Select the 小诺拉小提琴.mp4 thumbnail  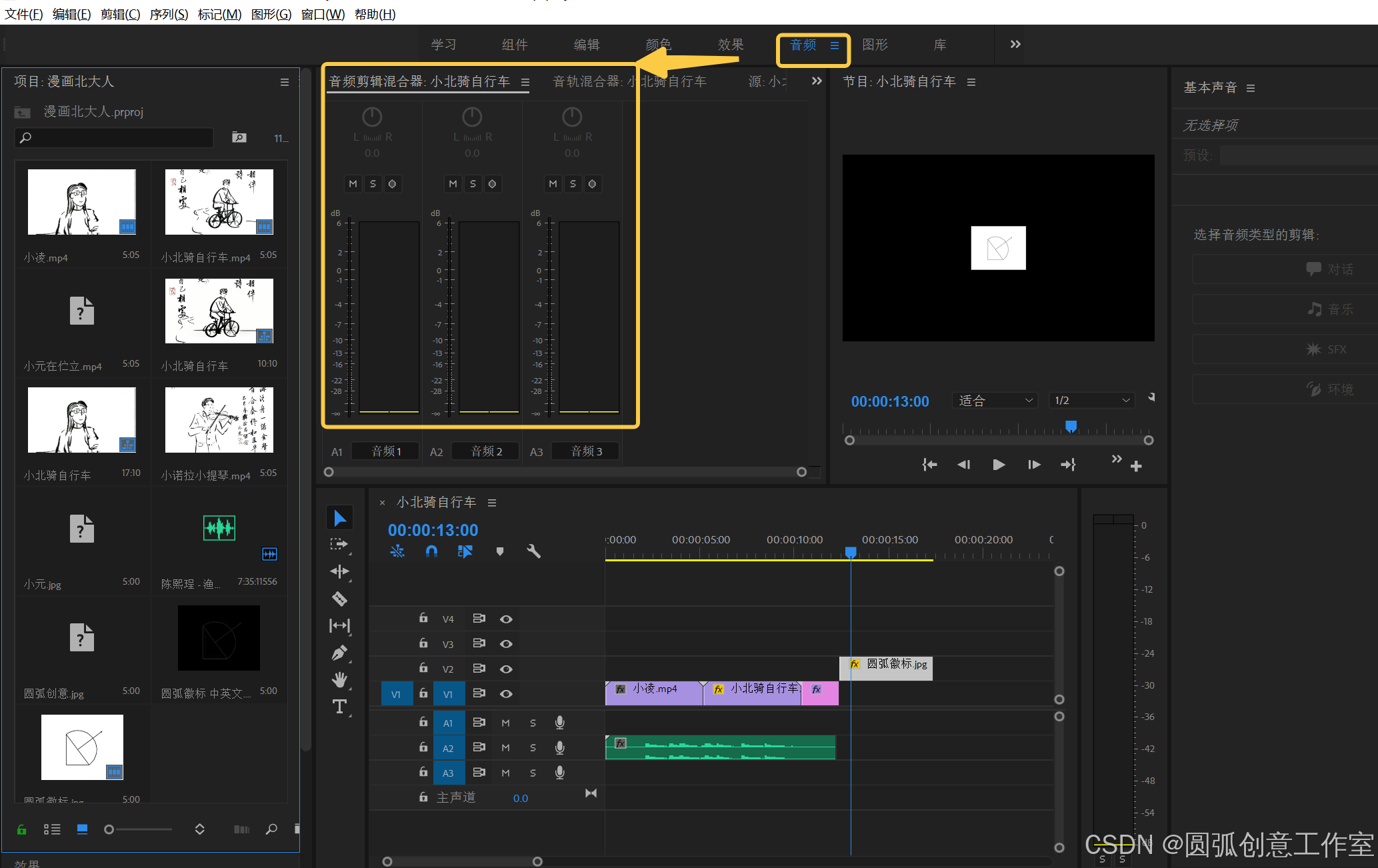click(219, 420)
